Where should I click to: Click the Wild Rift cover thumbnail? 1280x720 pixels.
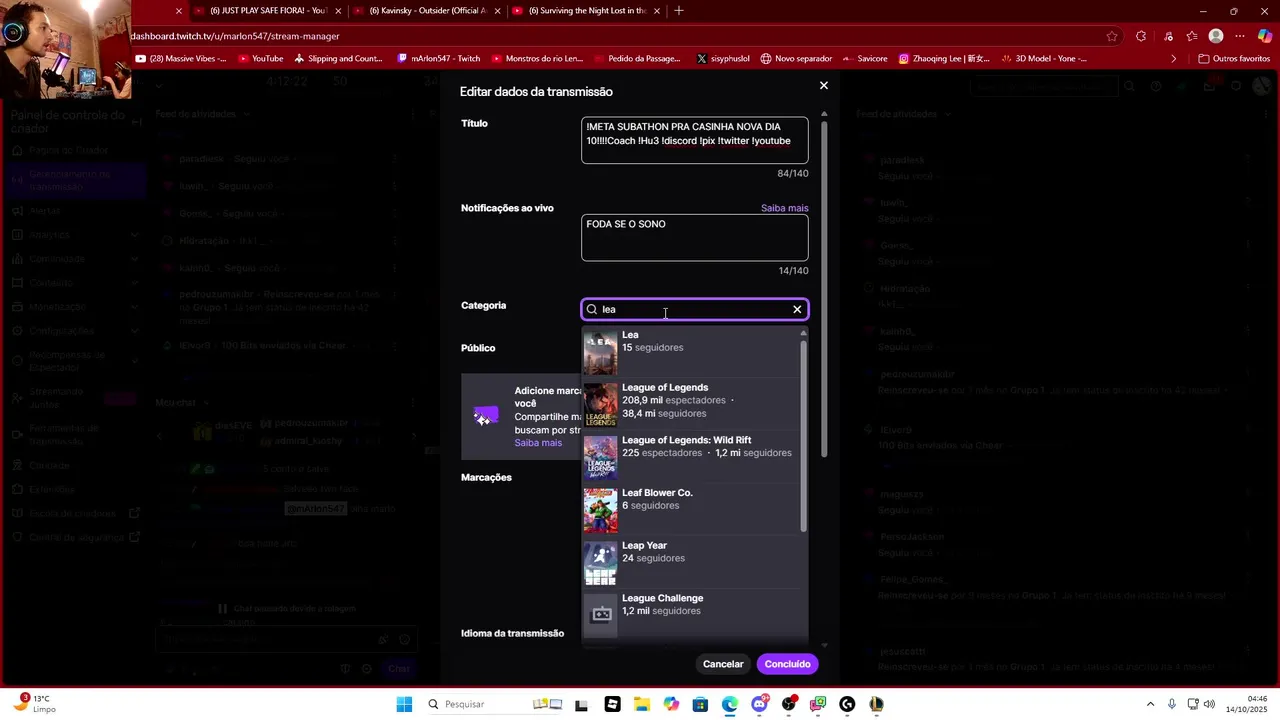pos(600,458)
